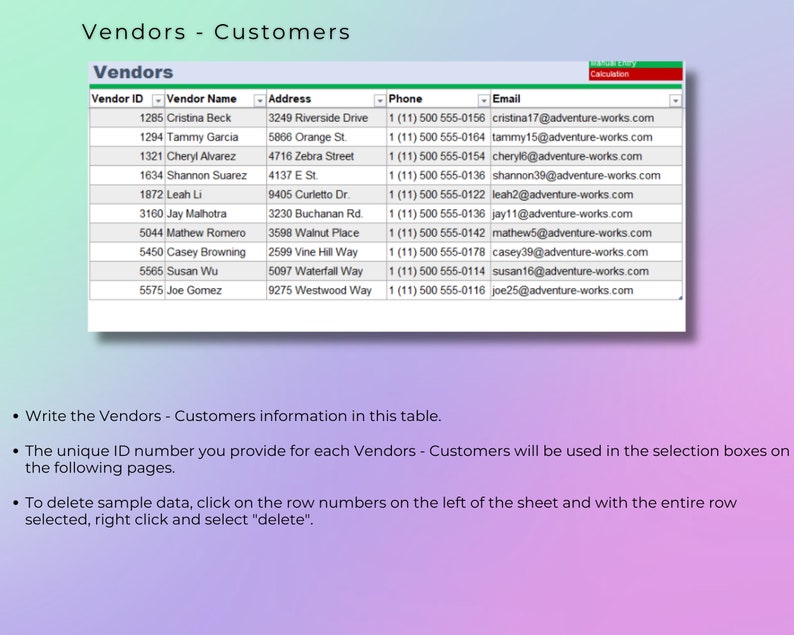Select the tammy15@adventure-works.com email cell
The image size is (794, 635).
click(x=586, y=137)
